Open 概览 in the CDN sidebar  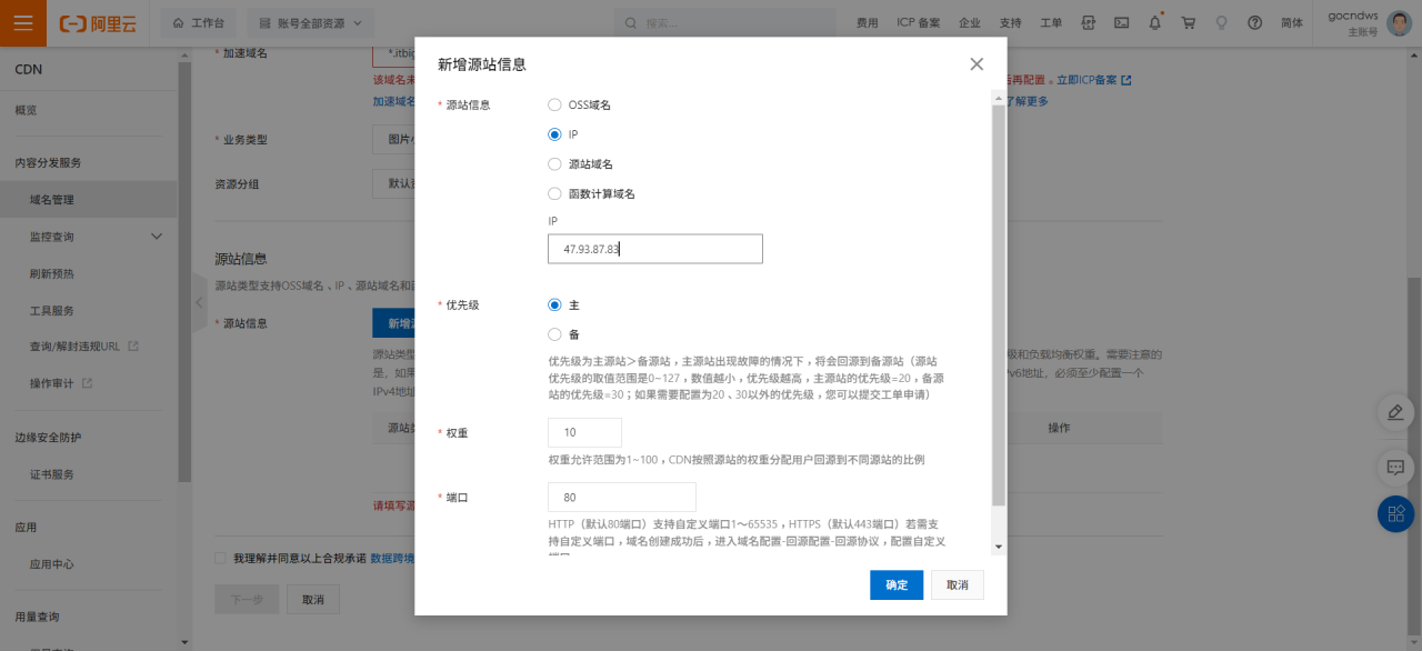pos(26,110)
